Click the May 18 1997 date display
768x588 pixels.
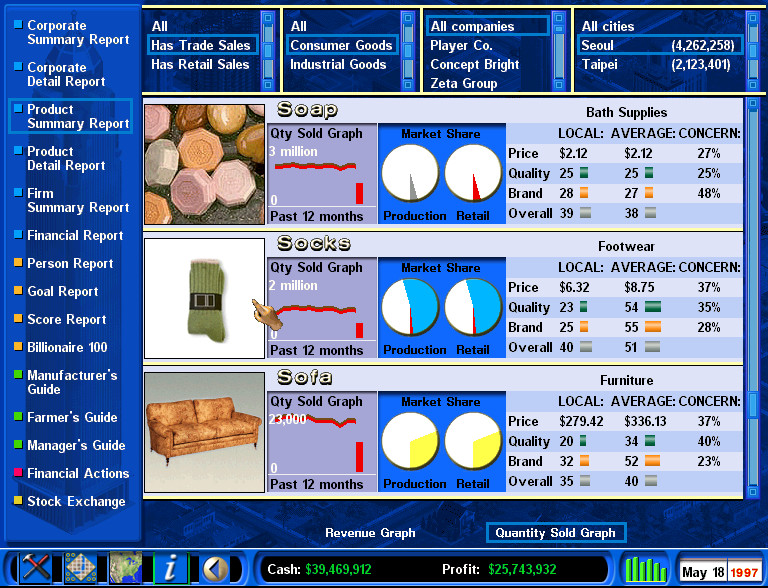[x=720, y=573]
